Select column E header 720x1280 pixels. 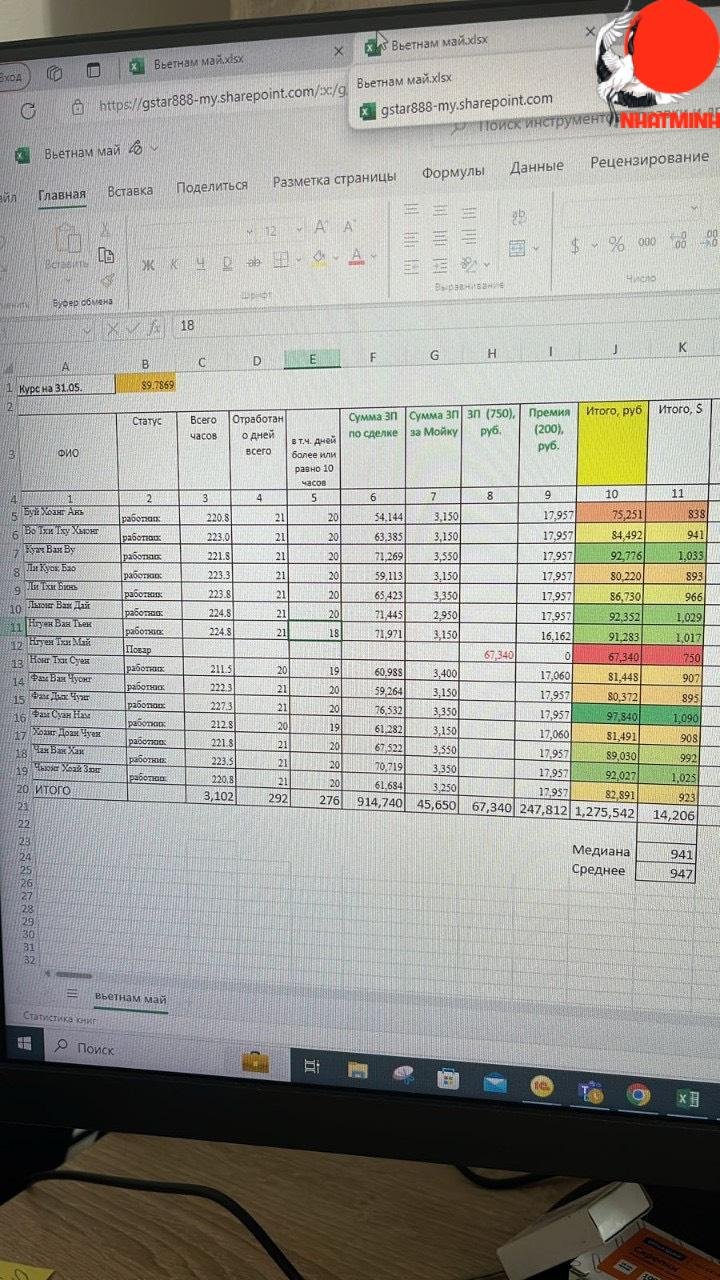point(312,358)
